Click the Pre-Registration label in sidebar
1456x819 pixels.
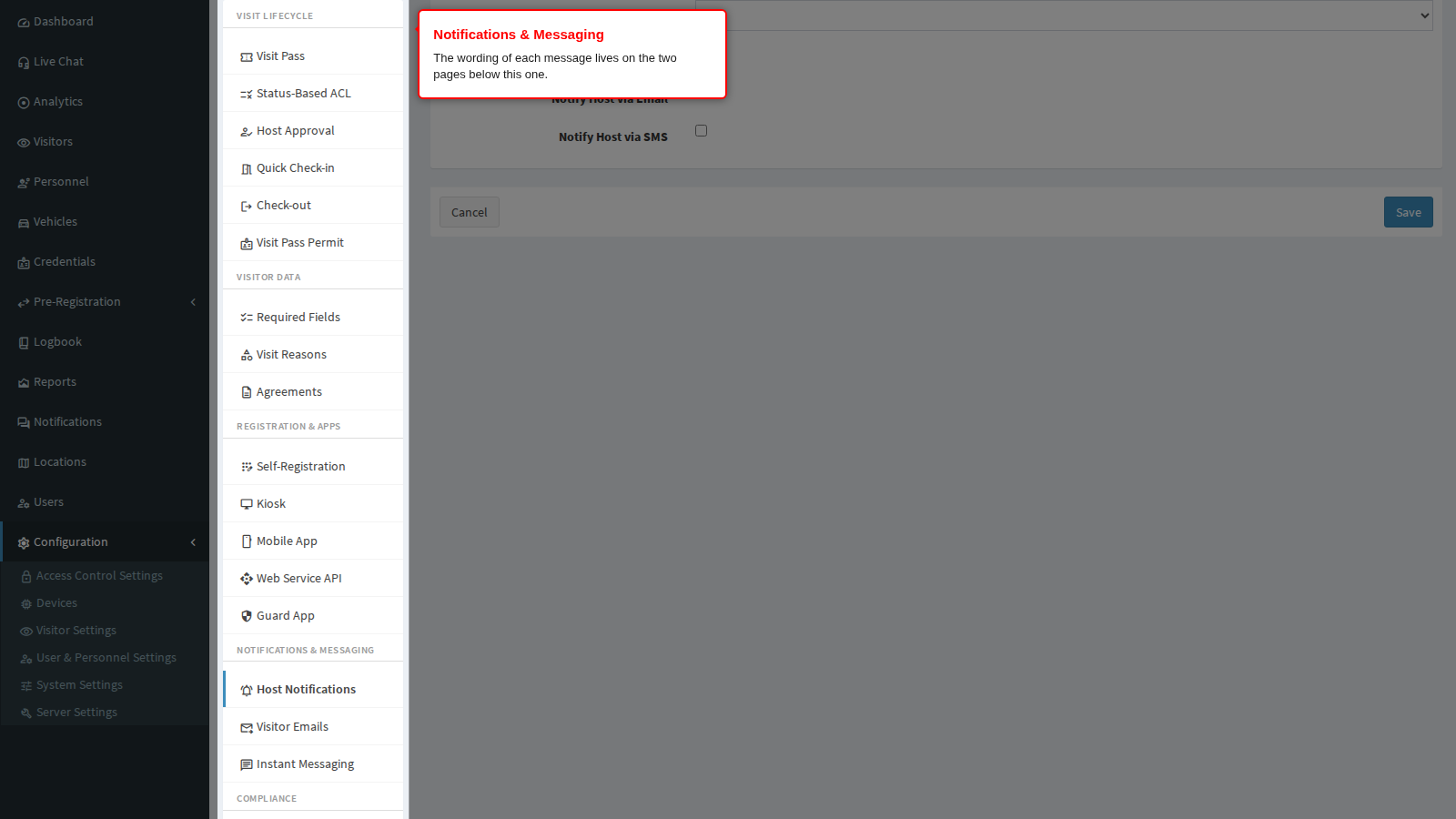click(77, 302)
